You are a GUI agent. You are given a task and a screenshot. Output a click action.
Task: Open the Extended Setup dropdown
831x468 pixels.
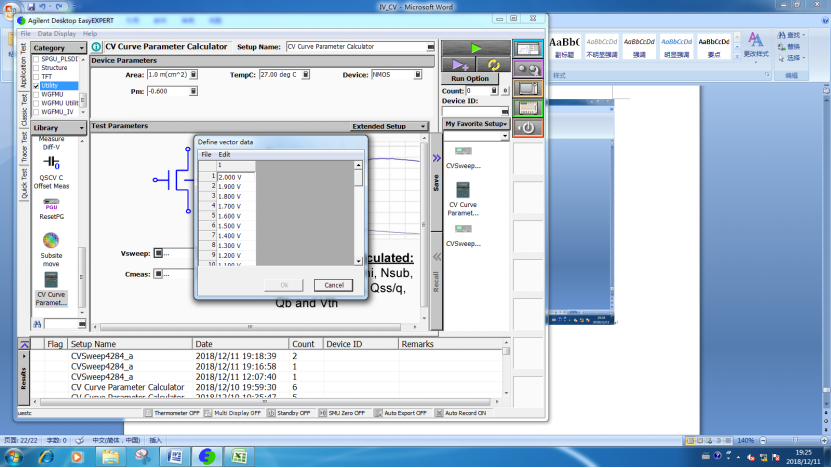(x=389, y=126)
